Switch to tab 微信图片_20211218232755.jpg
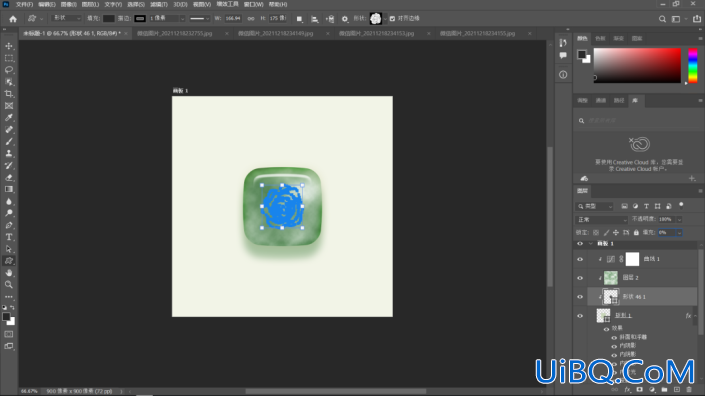Screen dimensions: 705x396 (x=174, y=34)
